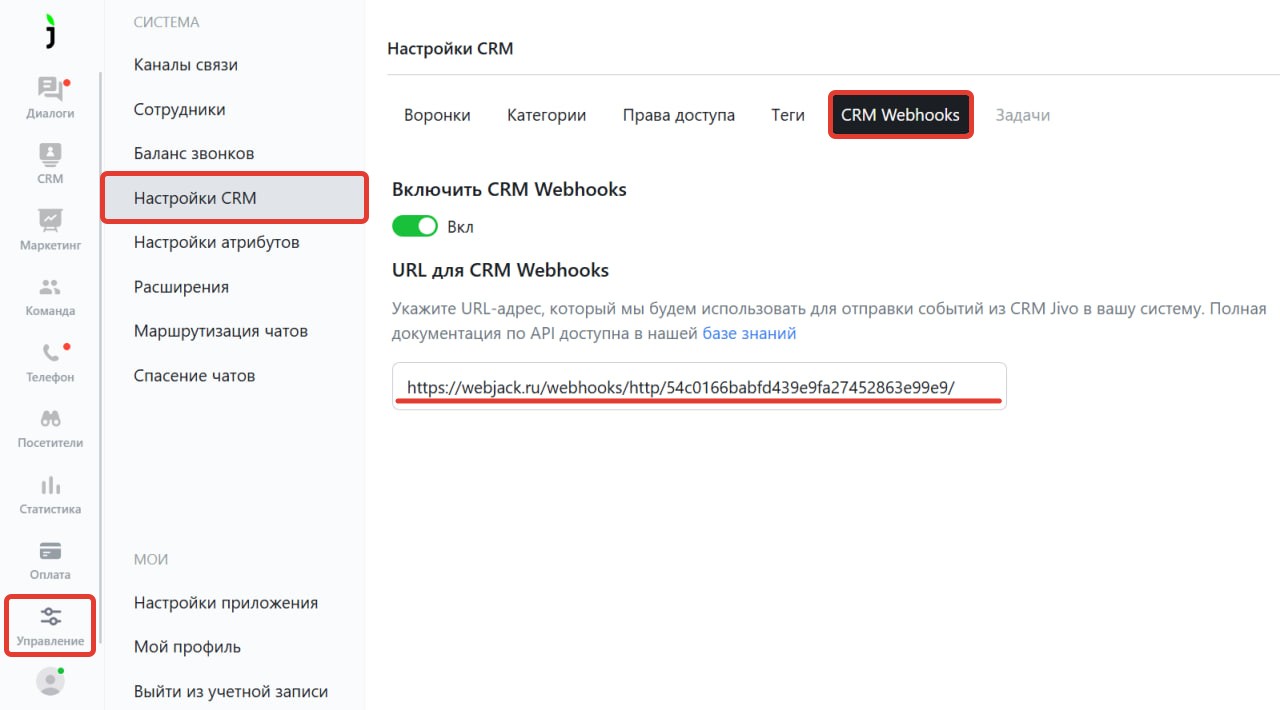Click the user avatar icon
Screen dimensions: 1280x710
50,681
